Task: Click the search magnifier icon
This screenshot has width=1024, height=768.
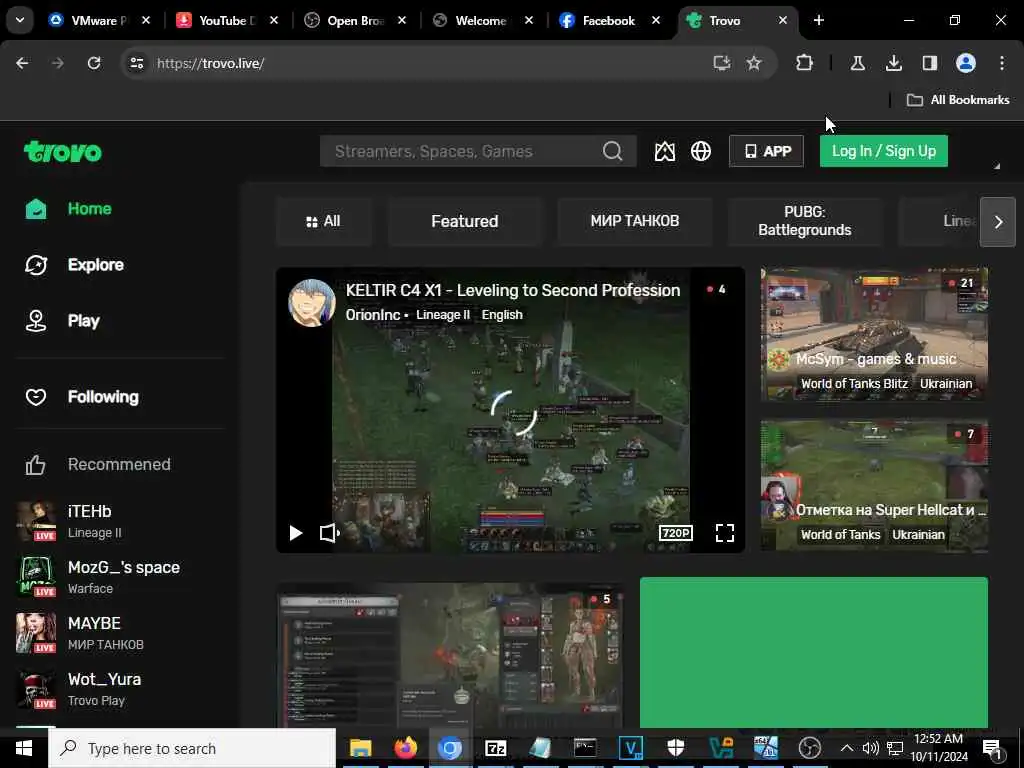Action: click(612, 151)
